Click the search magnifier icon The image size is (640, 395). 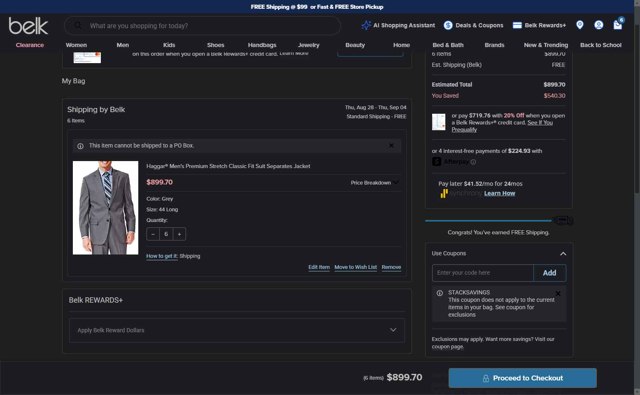[x=78, y=26]
